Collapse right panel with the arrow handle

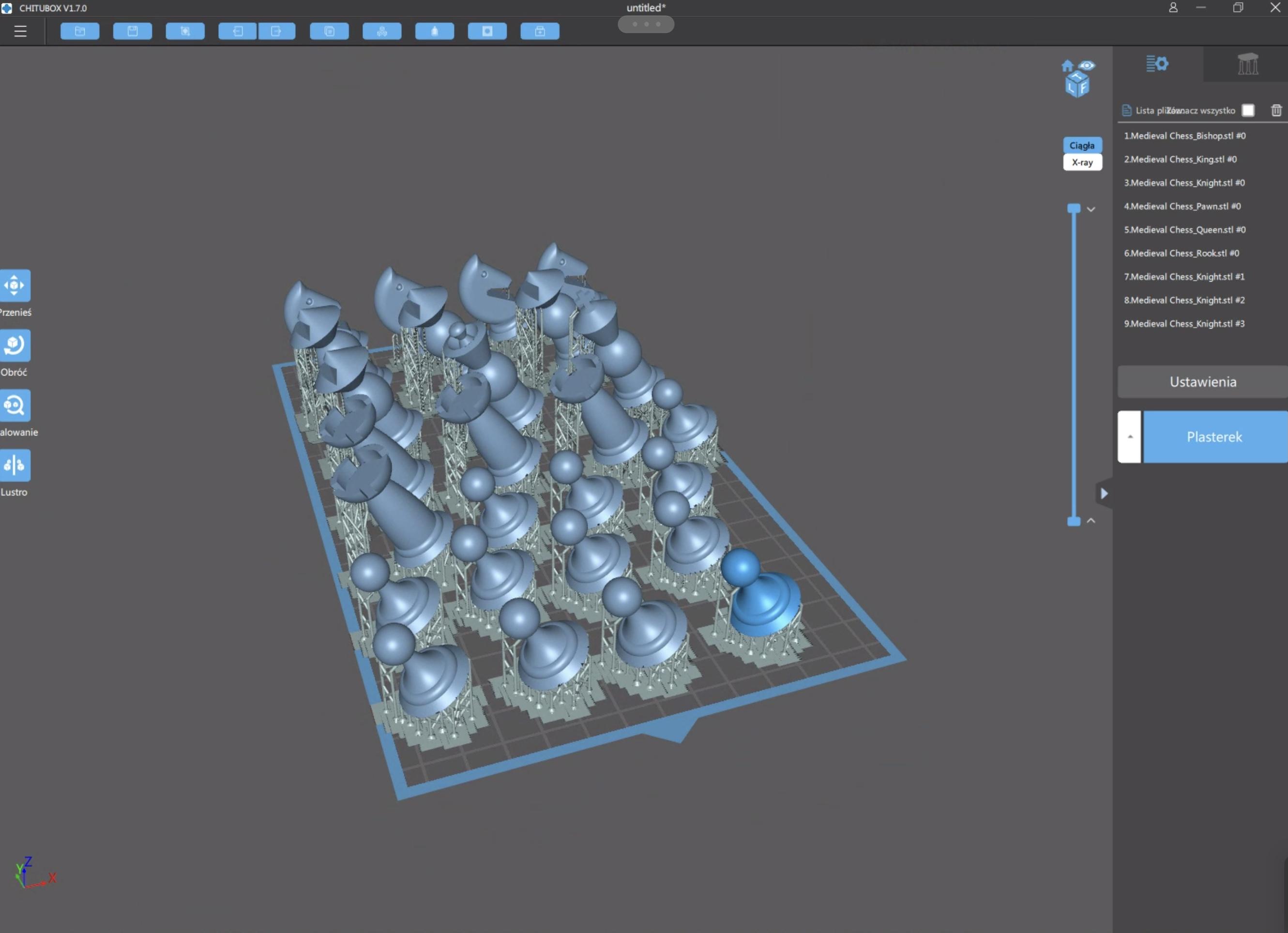click(x=1104, y=494)
